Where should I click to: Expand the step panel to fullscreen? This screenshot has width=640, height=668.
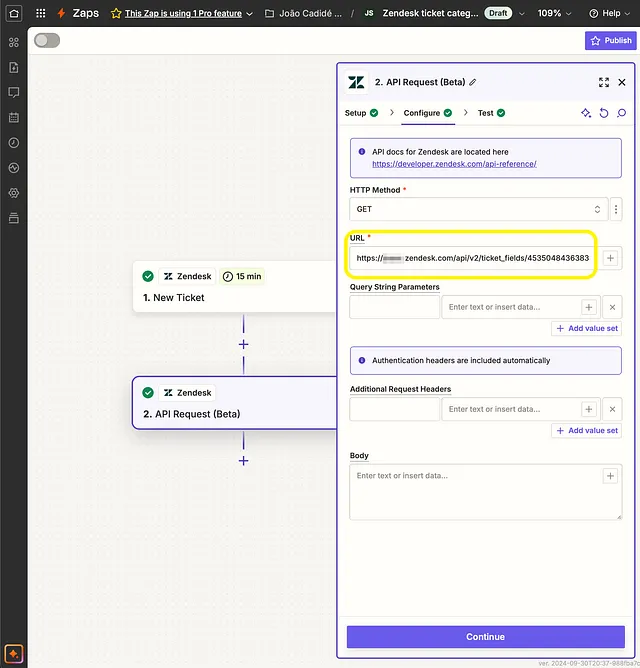[x=604, y=82]
